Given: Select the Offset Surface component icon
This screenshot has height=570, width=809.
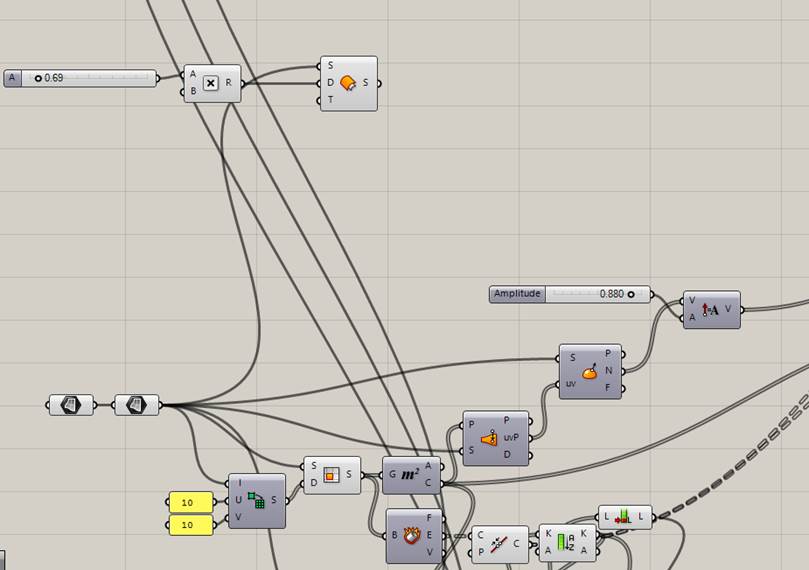Looking at the screenshot, I should pyautogui.click(x=348, y=83).
